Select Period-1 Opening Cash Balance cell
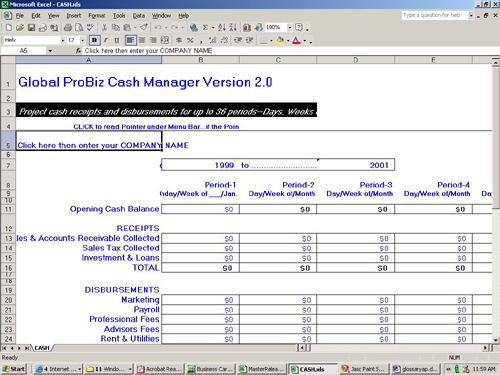Viewport: 500px width, 375px height. pyautogui.click(x=201, y=209)
